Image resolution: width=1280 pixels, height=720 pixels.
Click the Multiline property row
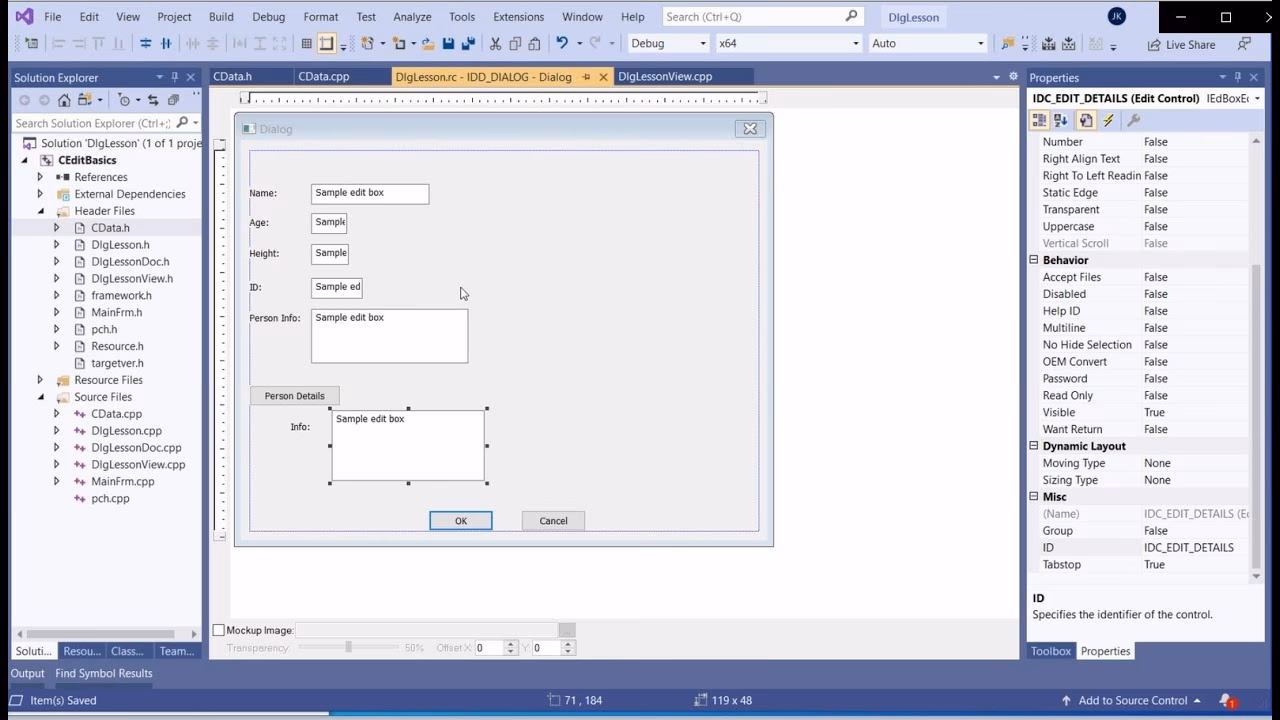coord(1140,328)
